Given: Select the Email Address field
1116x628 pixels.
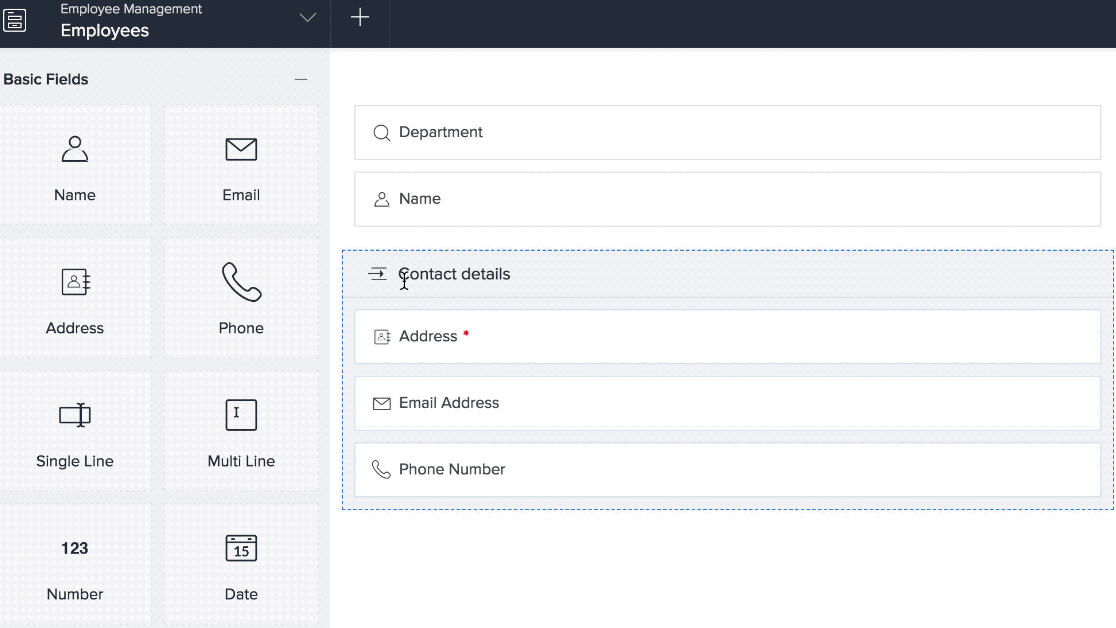Looking at the screenshot, I should pyautogui.click(x=727, y=403).
